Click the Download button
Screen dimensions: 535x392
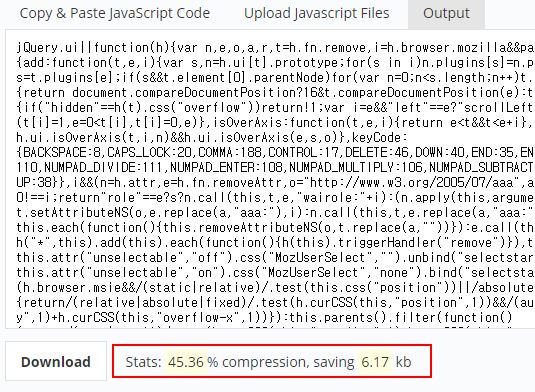(x=56, y=362)
